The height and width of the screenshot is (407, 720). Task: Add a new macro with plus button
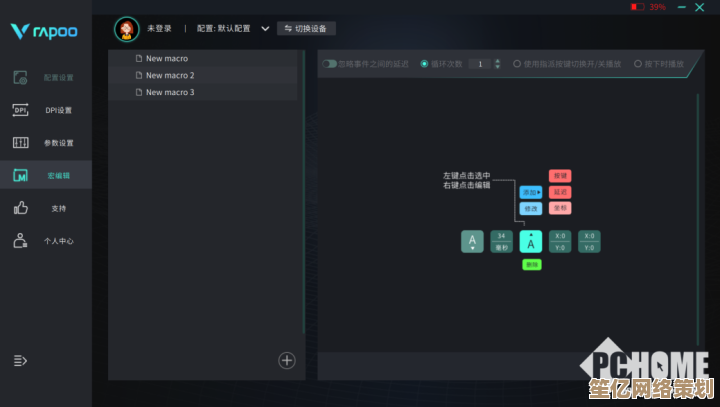click(287, 360)
